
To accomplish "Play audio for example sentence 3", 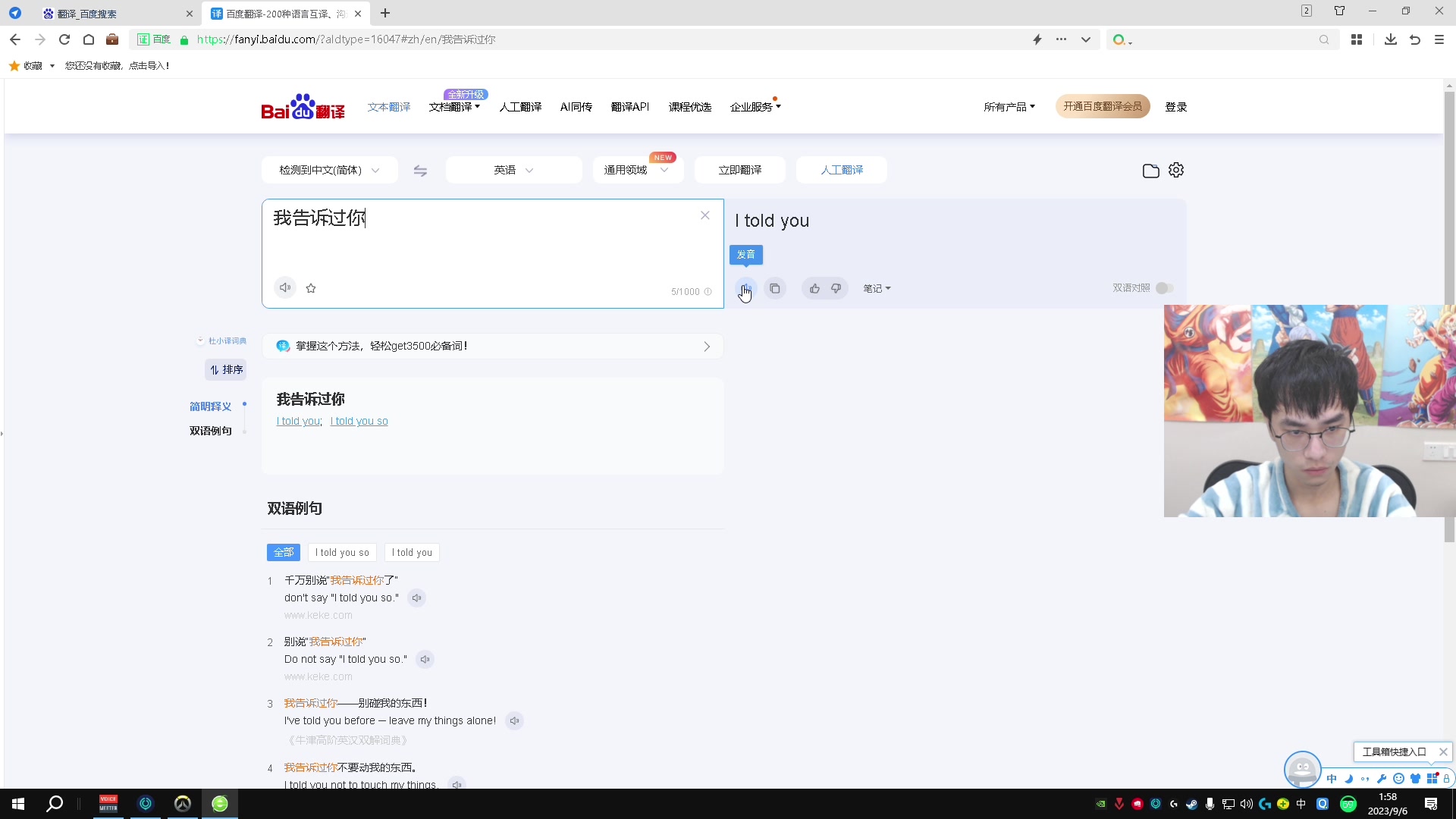I will 514,721.
